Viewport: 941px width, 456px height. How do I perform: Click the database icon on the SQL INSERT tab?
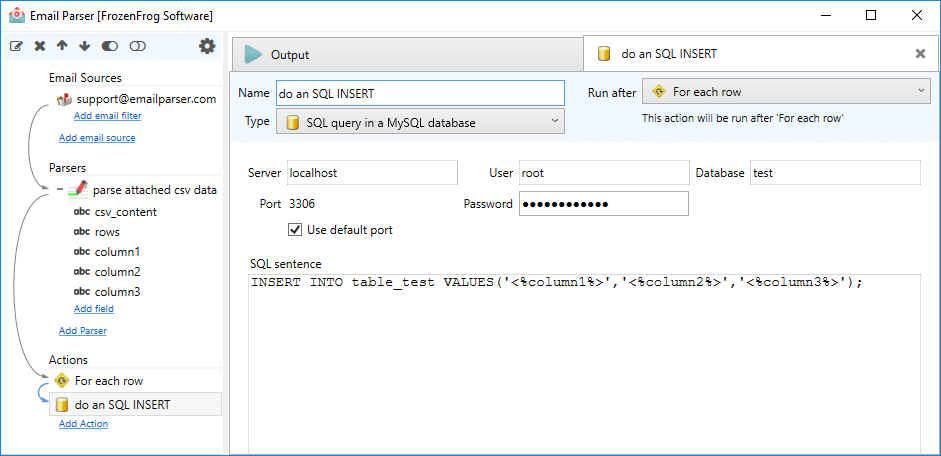tap(604, 54)
